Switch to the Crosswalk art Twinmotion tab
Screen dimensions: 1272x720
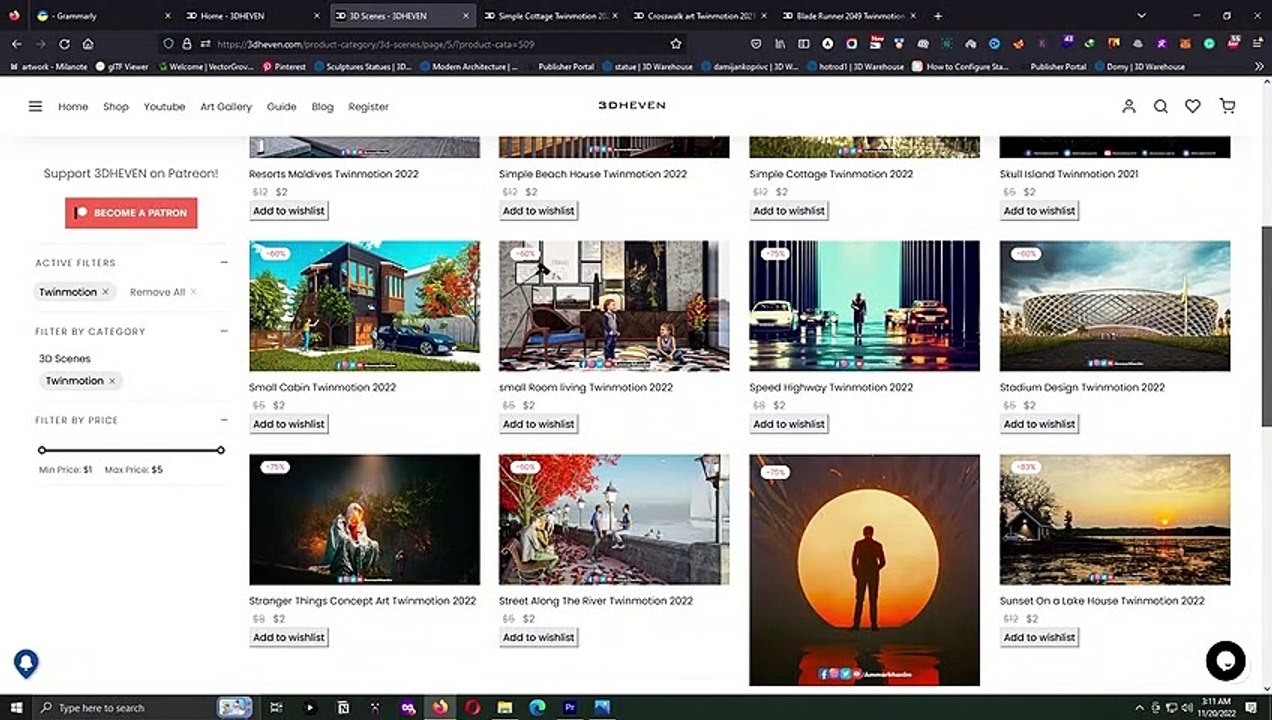701,16
